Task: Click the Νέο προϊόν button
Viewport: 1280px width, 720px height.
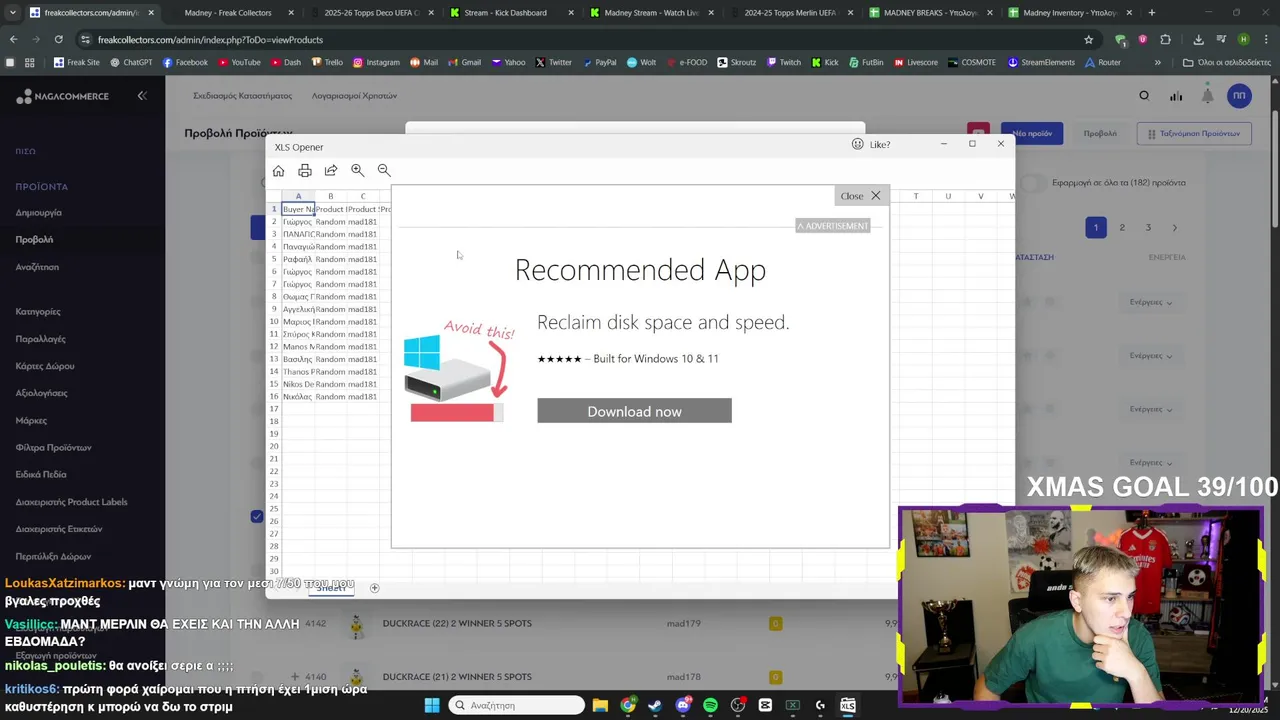Action: coord(1032,133)
